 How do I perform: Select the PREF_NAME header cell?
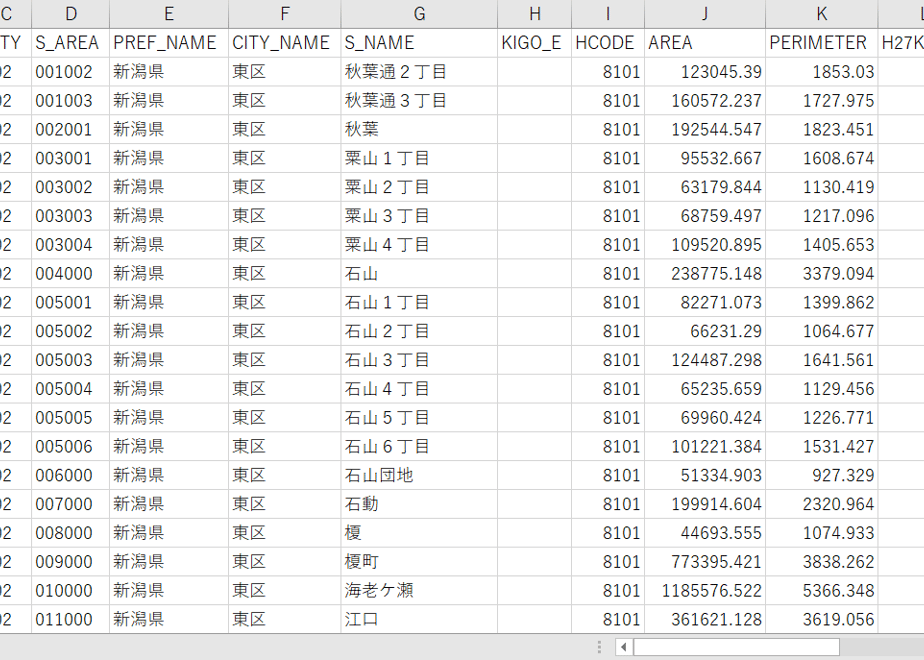[x=169, y=43]
